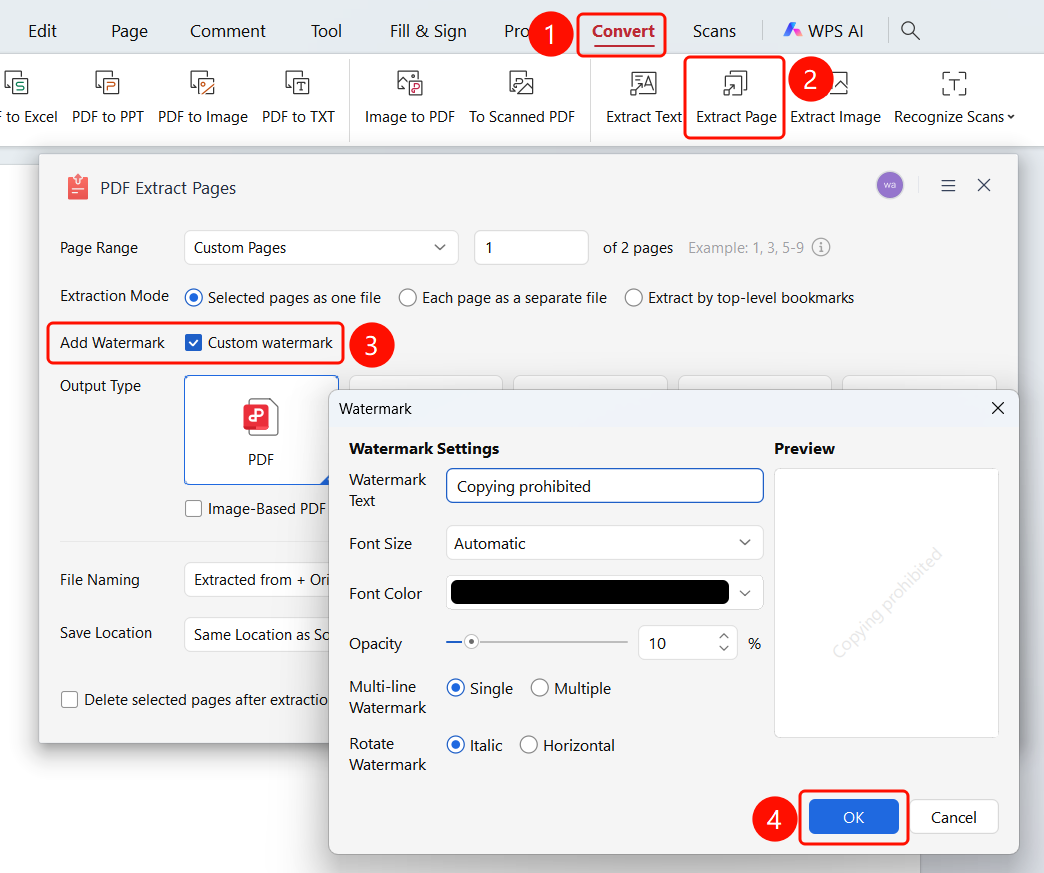The image size is (1044, 873).
Task: Select 'Selected pages as one file' option
Action: tap(193, 298)
